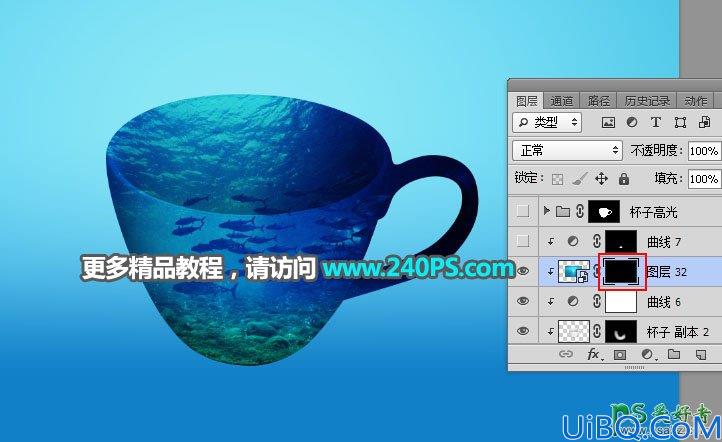Screen dimensions: 722x442
Task: Switch to the 历史记录 tab
Action: (647, 100)
